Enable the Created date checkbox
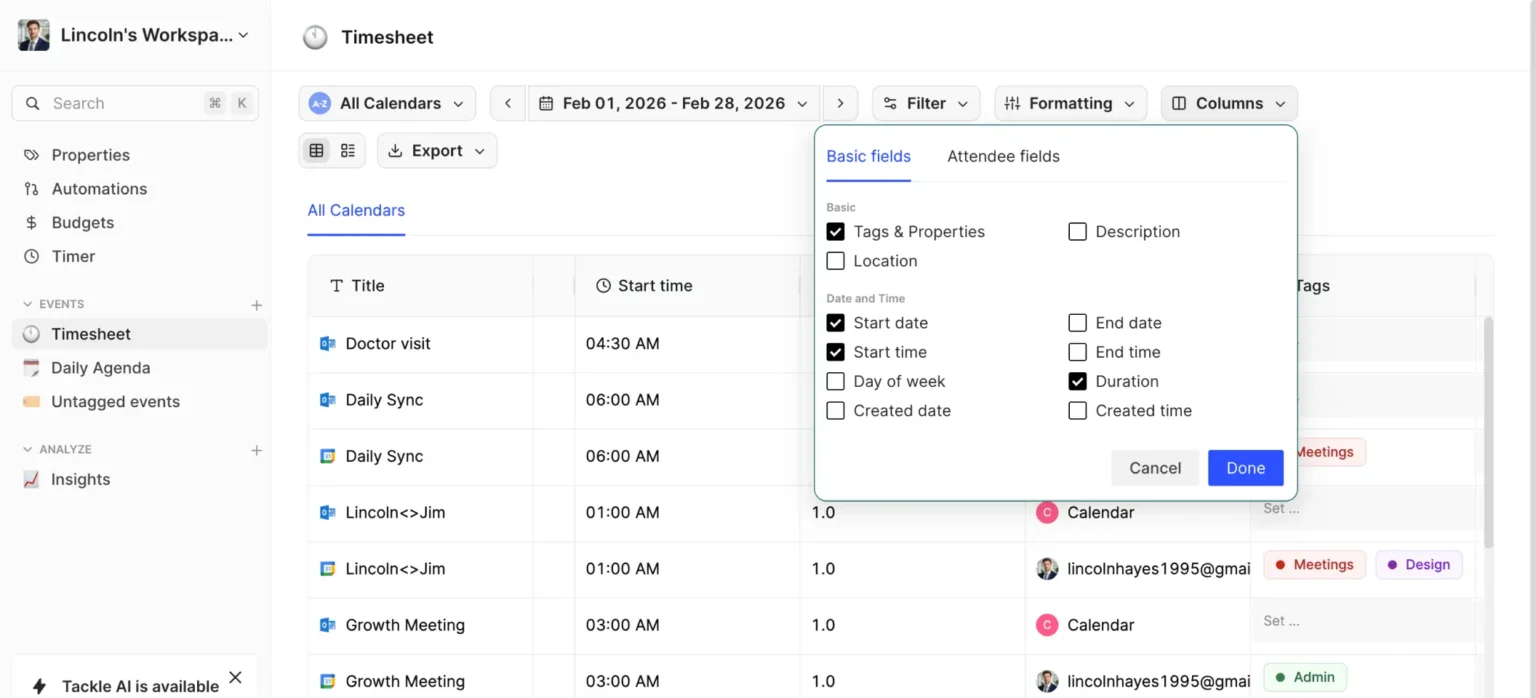Screen dimensions: 1536x698 tap(836, 411)
